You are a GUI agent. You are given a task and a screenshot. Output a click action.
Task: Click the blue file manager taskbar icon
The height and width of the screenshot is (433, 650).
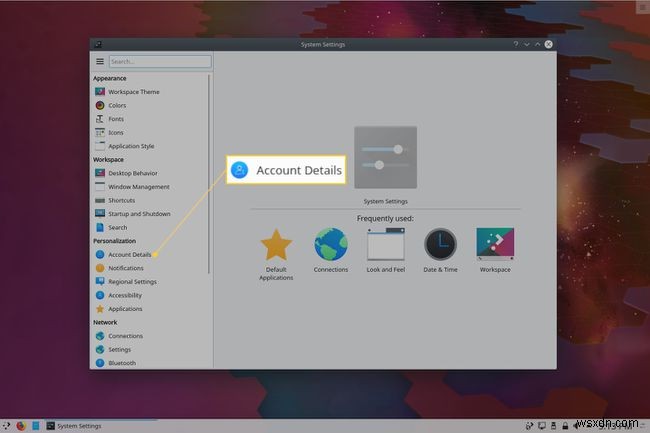tap(36, 426)
